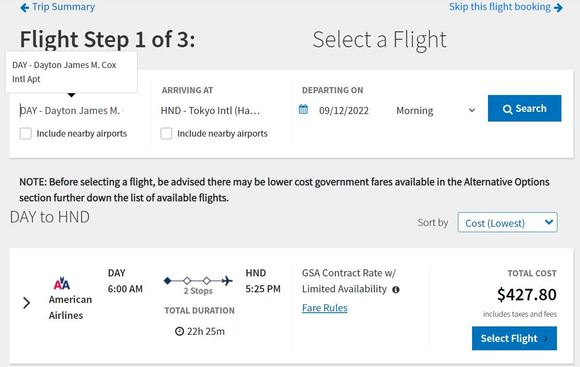Expand the American Airlines flight details chevron

[27, 303]
